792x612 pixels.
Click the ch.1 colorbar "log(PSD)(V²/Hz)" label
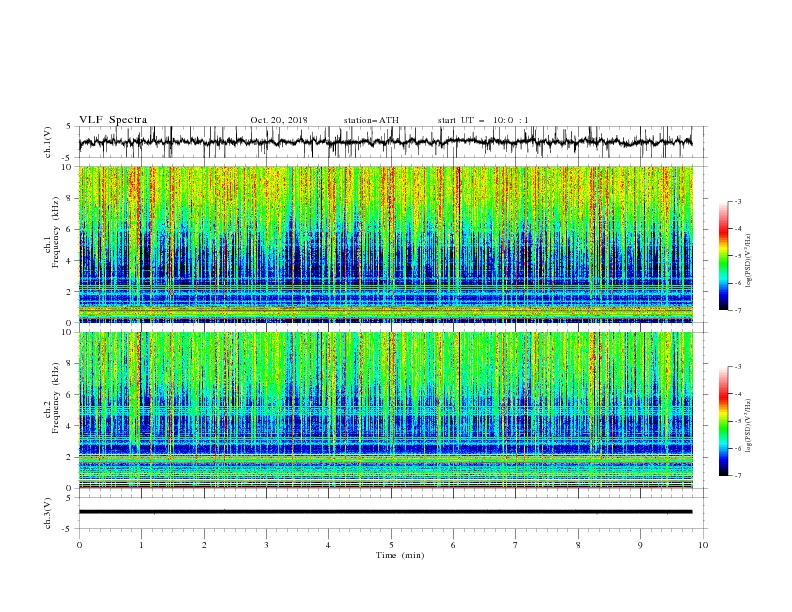coord(749,261)
